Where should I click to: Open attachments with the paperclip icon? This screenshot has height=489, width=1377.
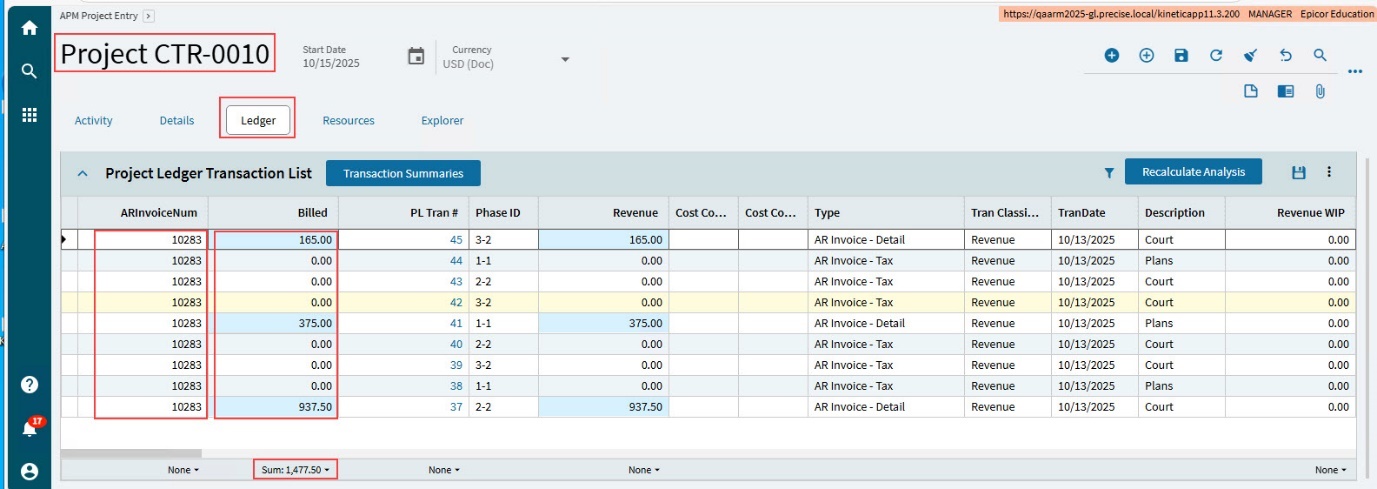pos(1320,91)
